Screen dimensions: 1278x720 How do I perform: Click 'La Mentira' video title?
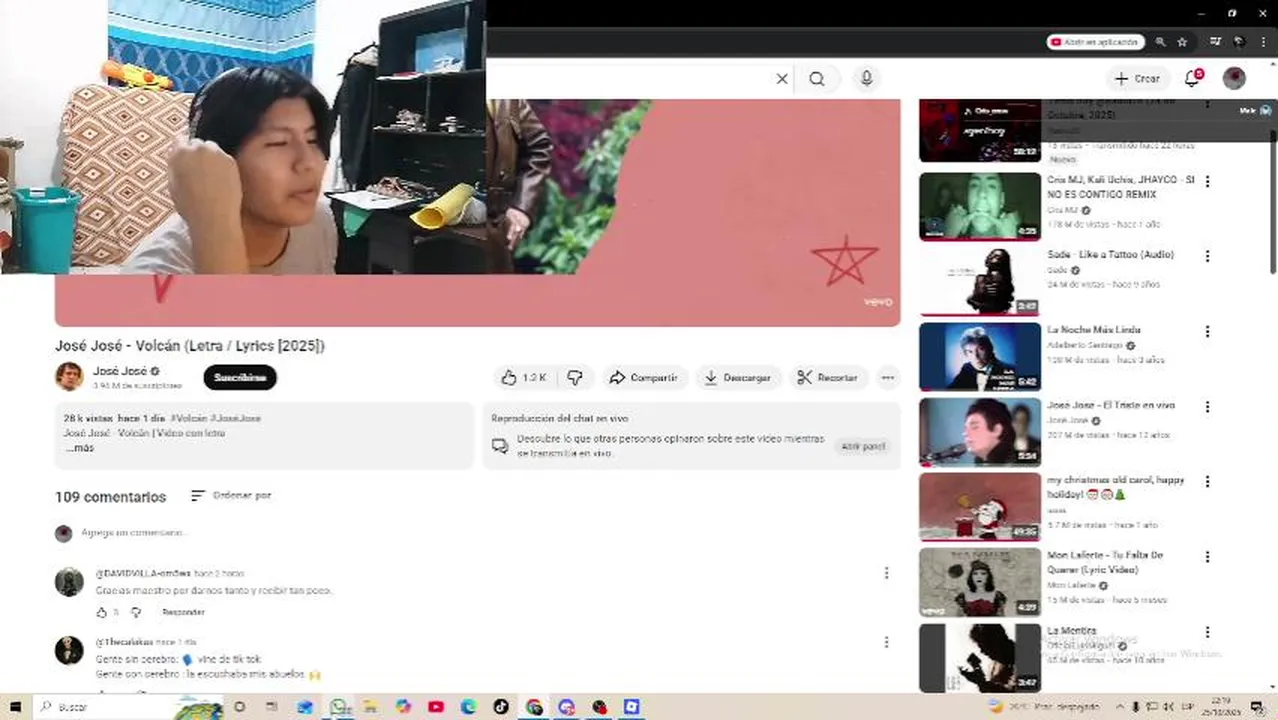(x=1072, y=631)
